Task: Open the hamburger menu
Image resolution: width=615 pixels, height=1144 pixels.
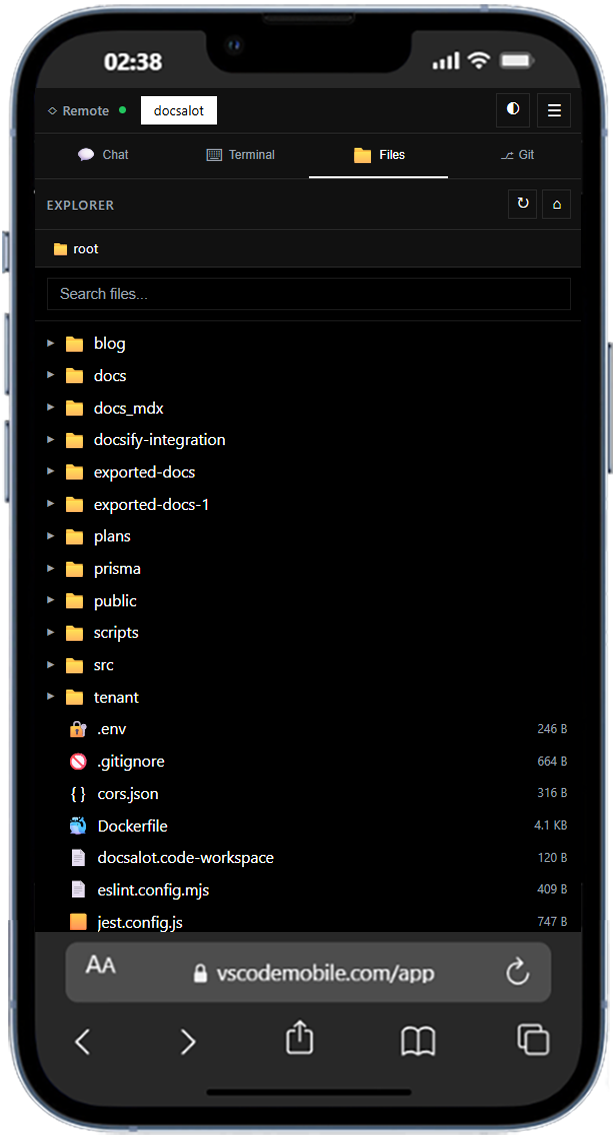Action: point(554,110)
